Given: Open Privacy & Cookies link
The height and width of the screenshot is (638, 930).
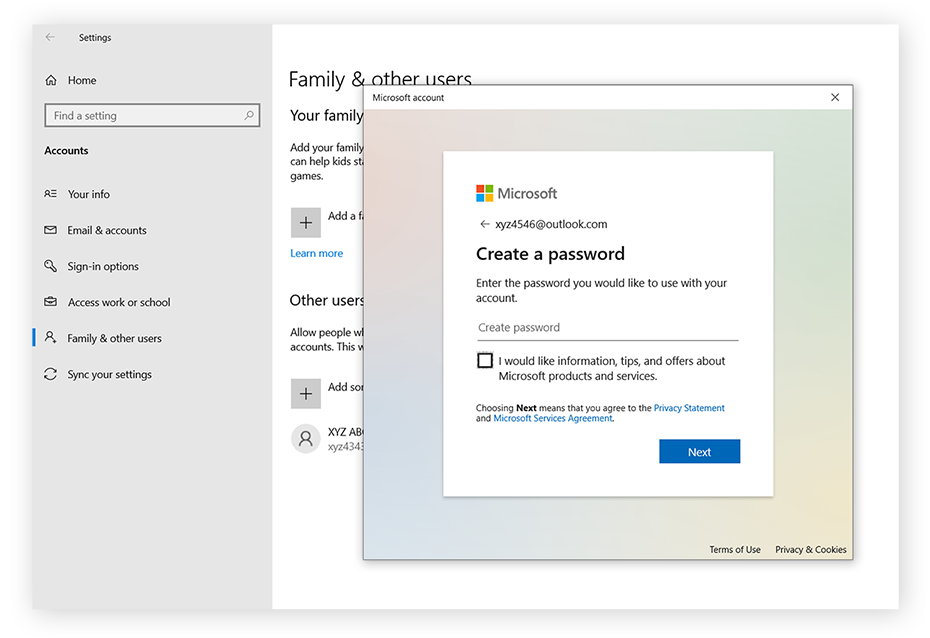Looking at the screenshot, I should (810, 550).
